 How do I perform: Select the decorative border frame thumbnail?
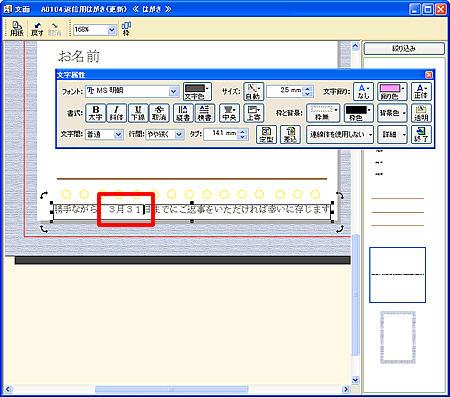(398, 338)
